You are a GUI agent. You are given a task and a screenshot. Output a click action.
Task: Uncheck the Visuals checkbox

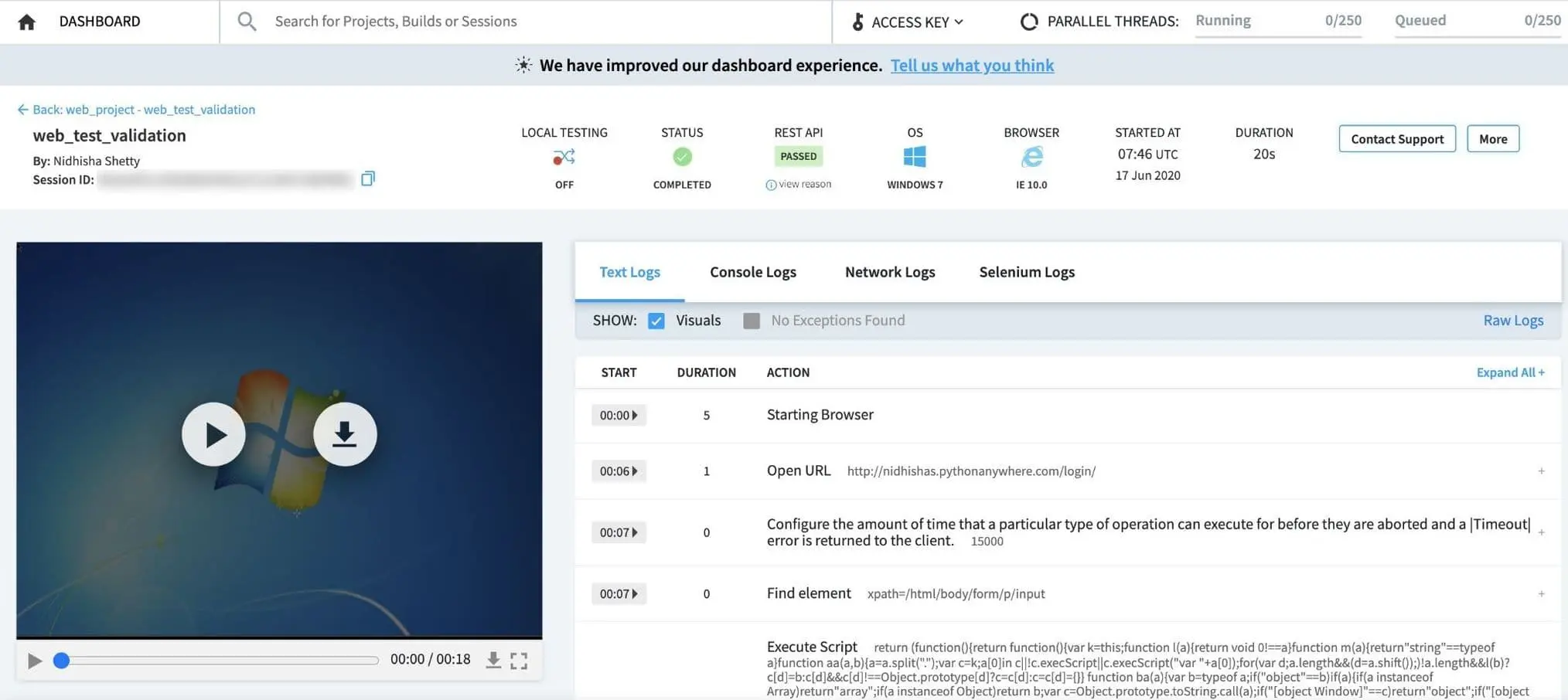656,321
